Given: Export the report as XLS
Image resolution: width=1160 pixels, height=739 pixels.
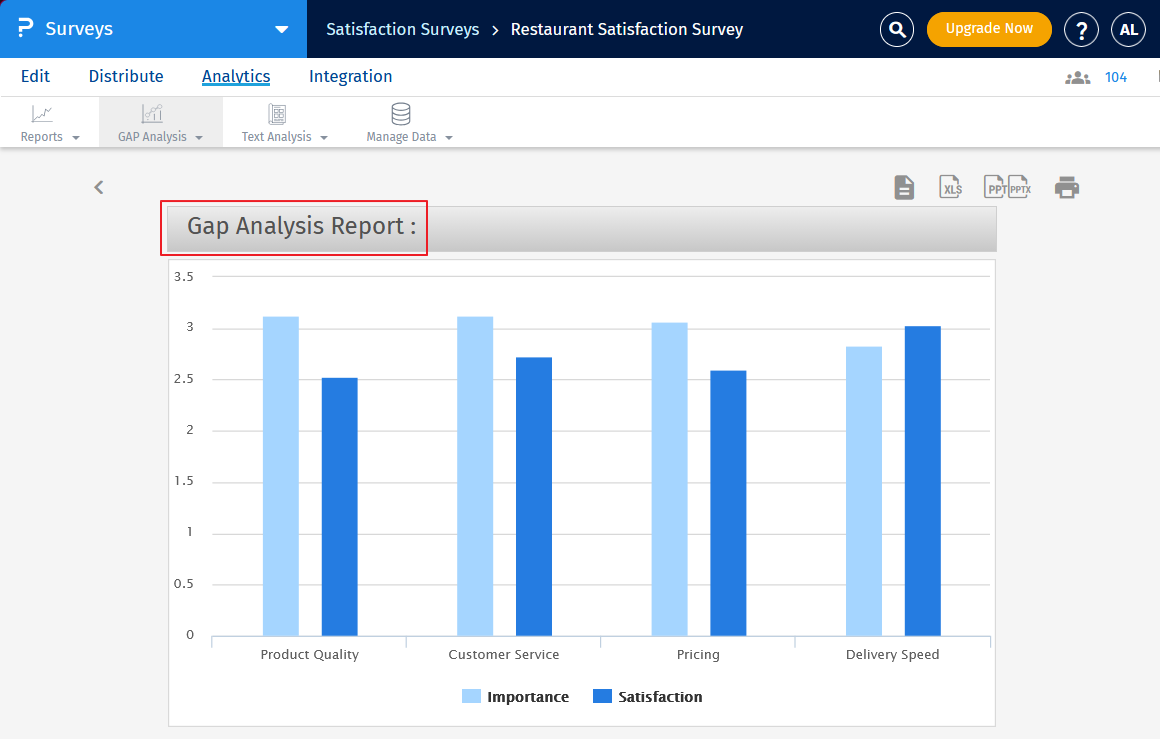Looking at the screenshot, I should coord(951,187).
